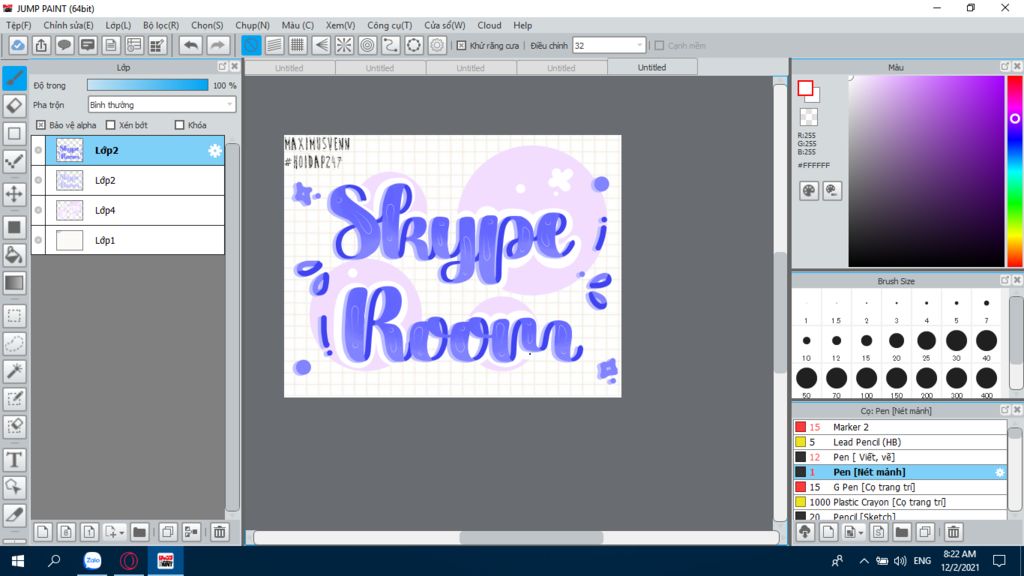The height and width of the screenshot is (576, 1024).
Task: Pick the Eyedropper tool
Action: (x=14, y=515)
